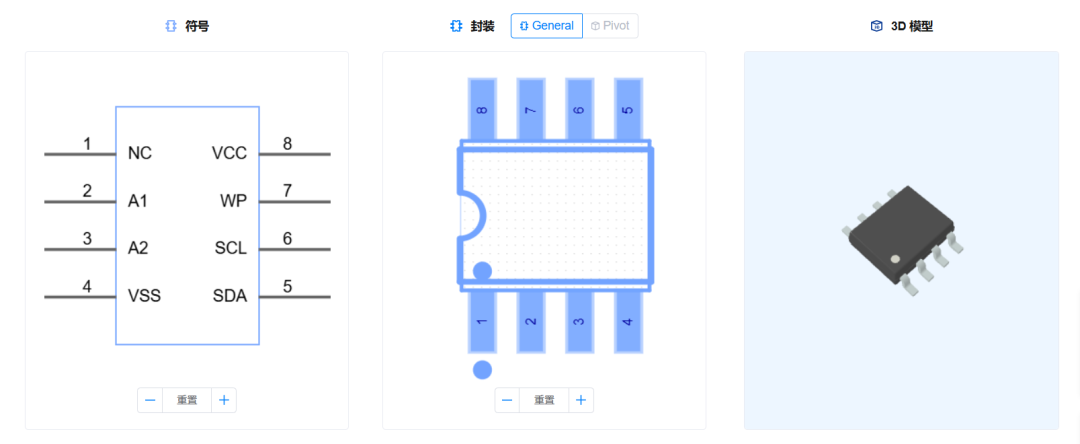Click the semicircle notch on the footprint
This screenshot has width=1080, height=444.
click(x=474, y=215)
